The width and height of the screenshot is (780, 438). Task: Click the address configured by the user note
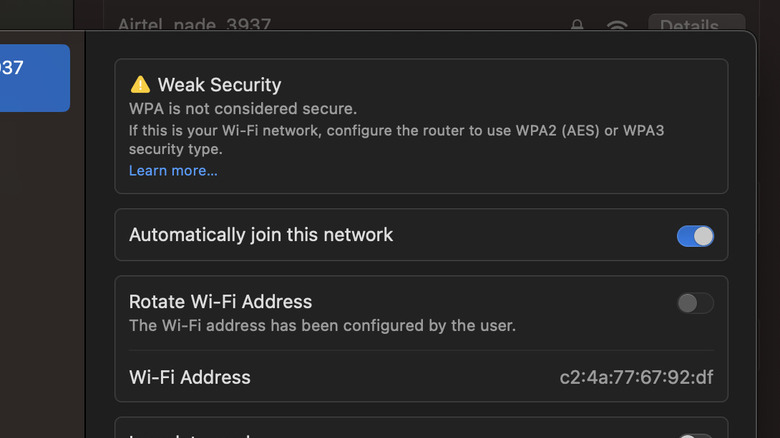click(322, 325)
